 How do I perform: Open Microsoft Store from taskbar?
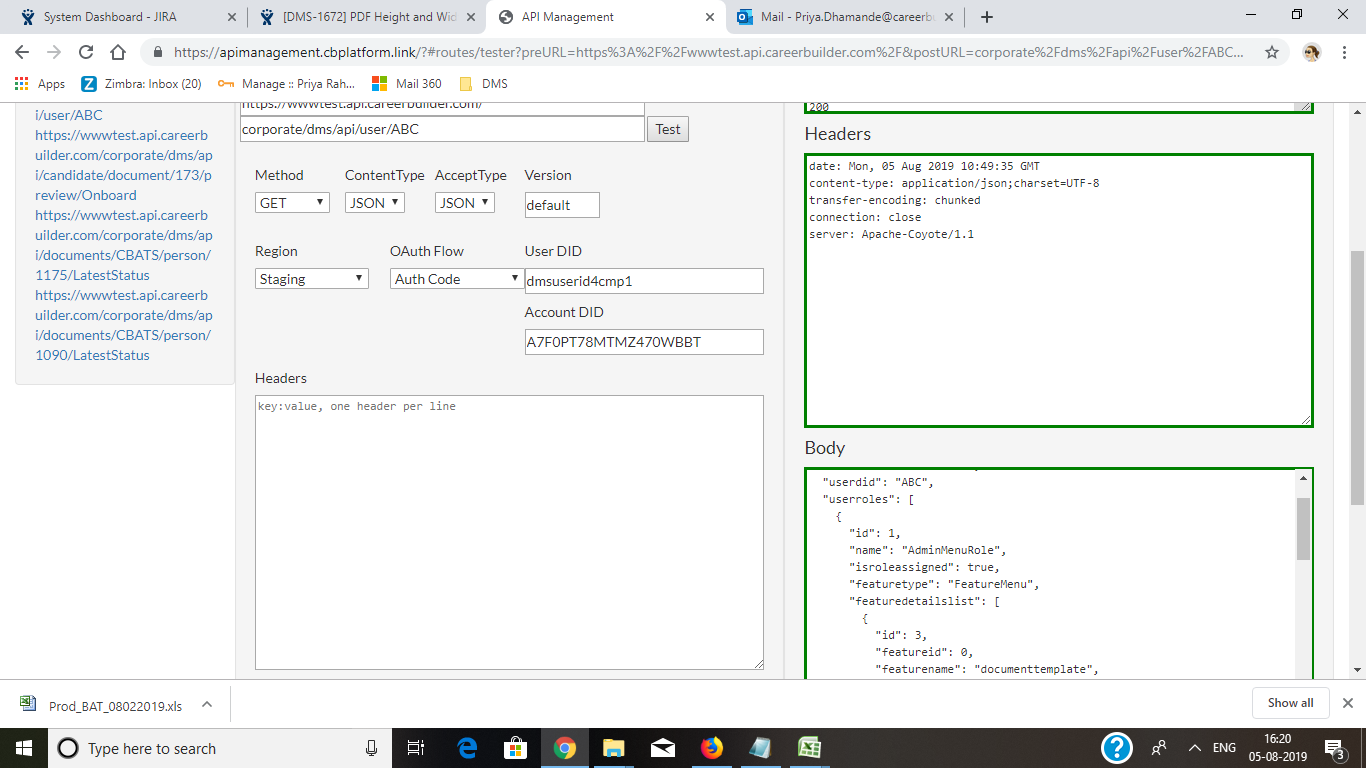(x=516, y=748)
